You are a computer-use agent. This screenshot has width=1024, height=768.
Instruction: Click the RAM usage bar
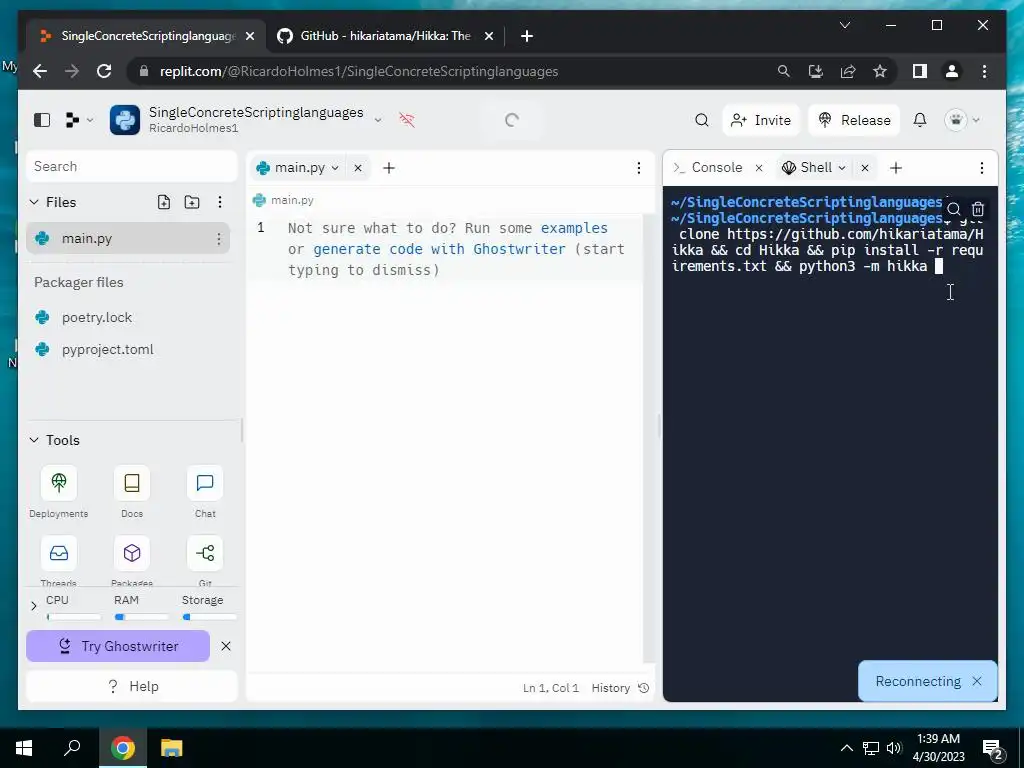point(142,617)
